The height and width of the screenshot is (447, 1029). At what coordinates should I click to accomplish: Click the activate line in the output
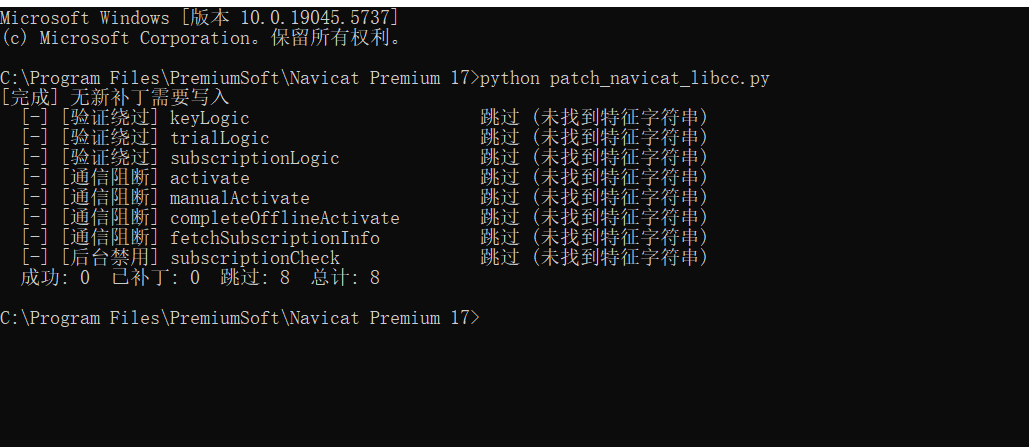[x=364, y=178]
